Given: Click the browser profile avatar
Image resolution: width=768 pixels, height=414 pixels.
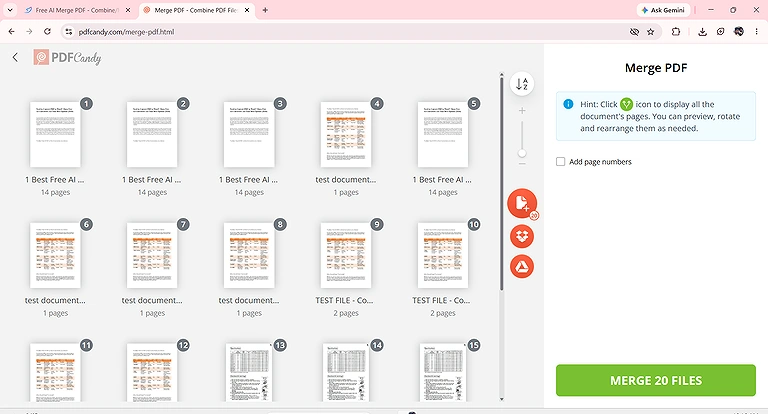Looking at the screenshot, I should point(739,32).
